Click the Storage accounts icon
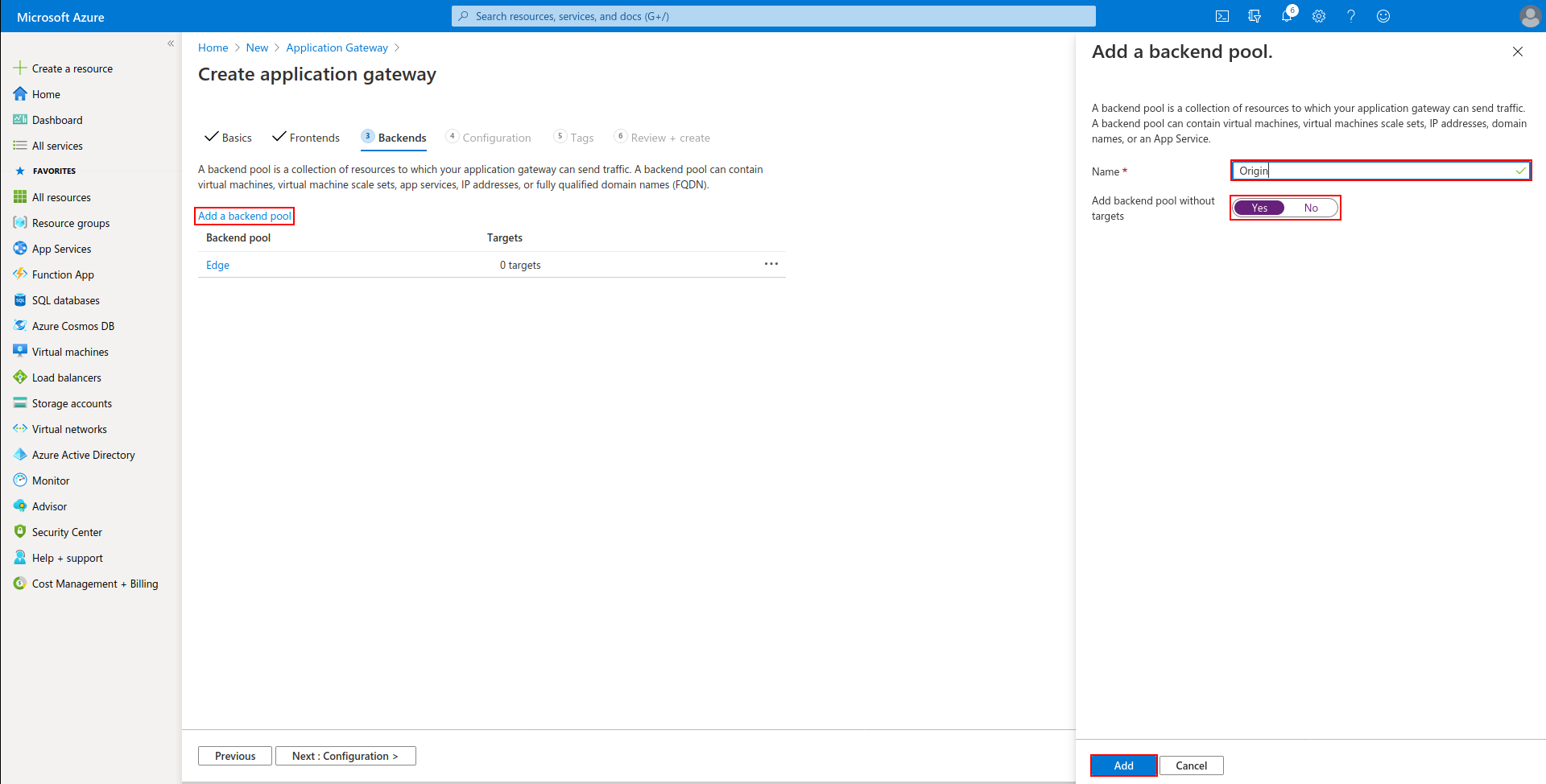The width and height of the screenshot is (1546, 784). (20, 403)
